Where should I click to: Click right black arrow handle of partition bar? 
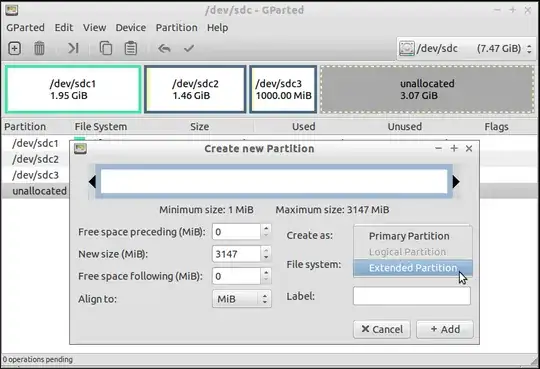click(x=456, y=182)
